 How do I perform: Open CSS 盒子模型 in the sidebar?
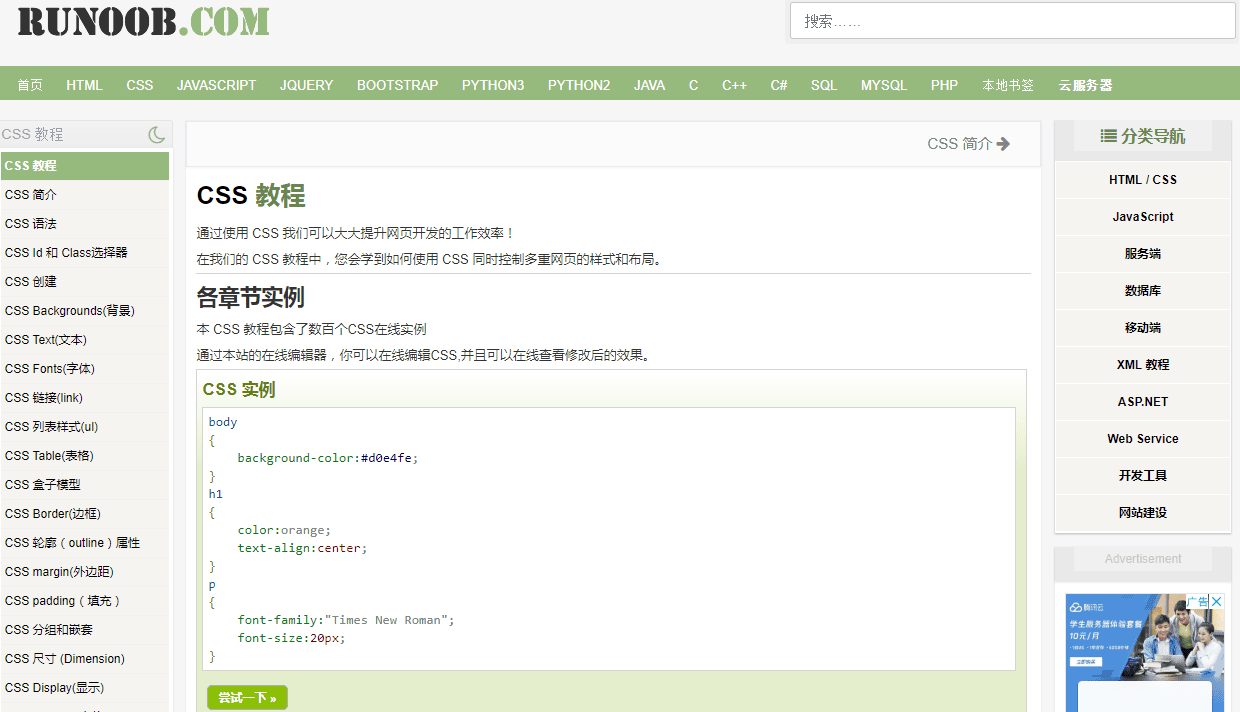(43, 485)
